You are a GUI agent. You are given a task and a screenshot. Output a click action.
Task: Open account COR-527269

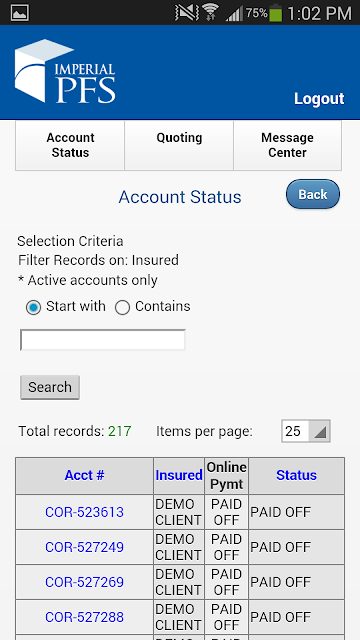(x=84, y=582)
